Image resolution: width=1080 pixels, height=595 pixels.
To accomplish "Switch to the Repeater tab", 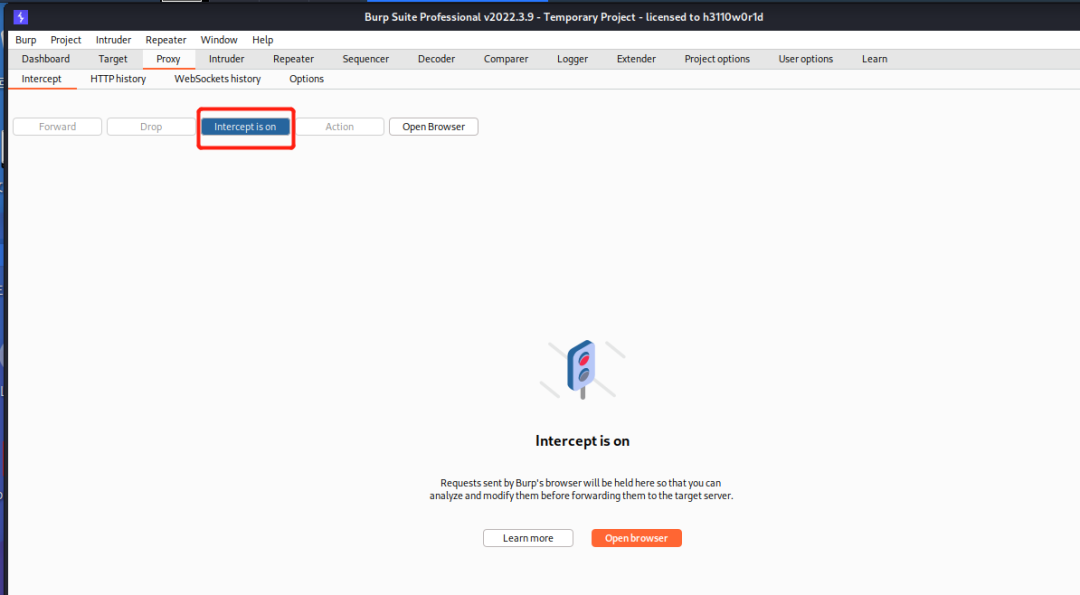I will [293, 58].
